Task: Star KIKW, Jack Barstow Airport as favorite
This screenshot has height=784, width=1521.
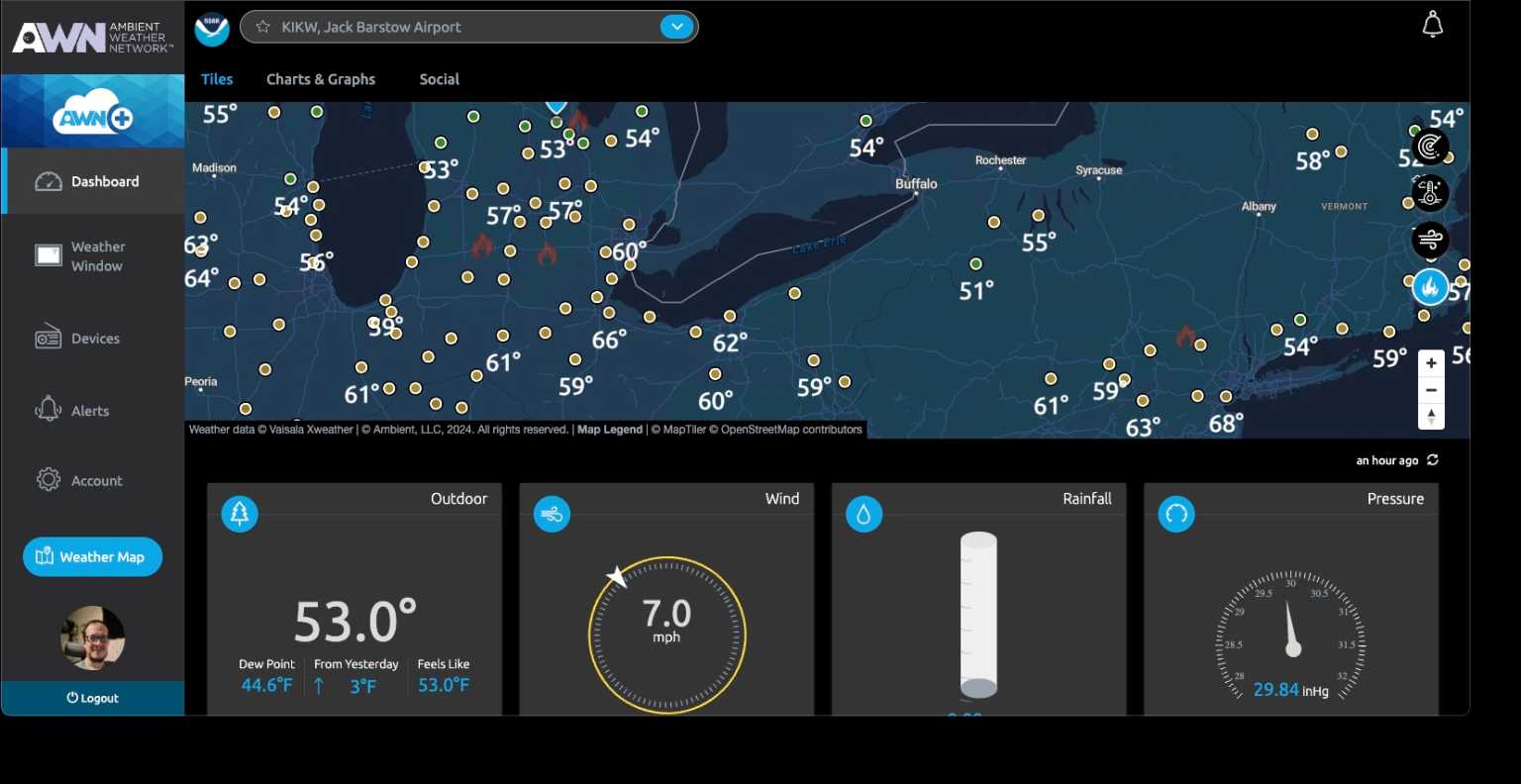Action: coord(263,27)
